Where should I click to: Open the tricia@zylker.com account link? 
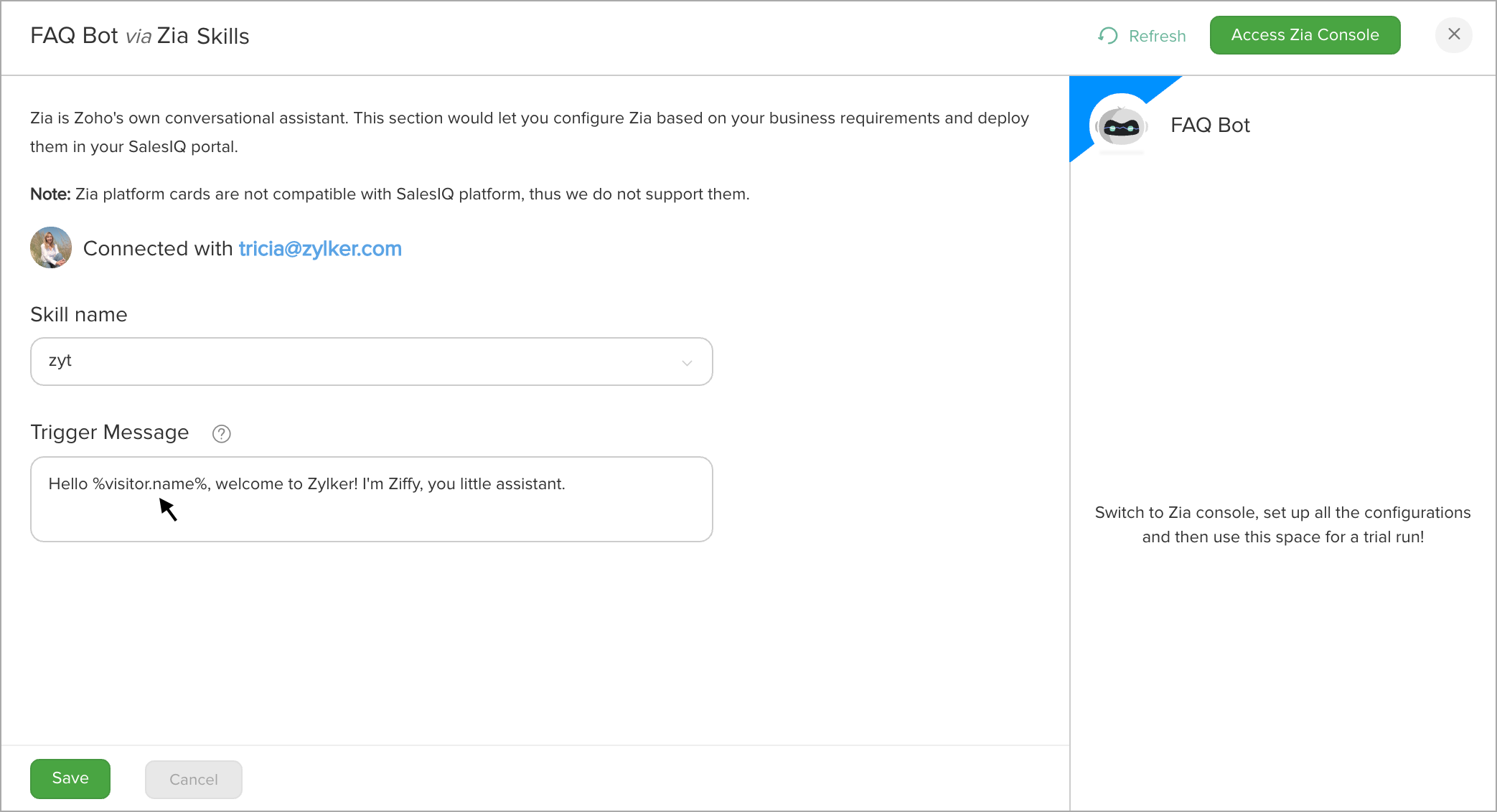(320, 248)
